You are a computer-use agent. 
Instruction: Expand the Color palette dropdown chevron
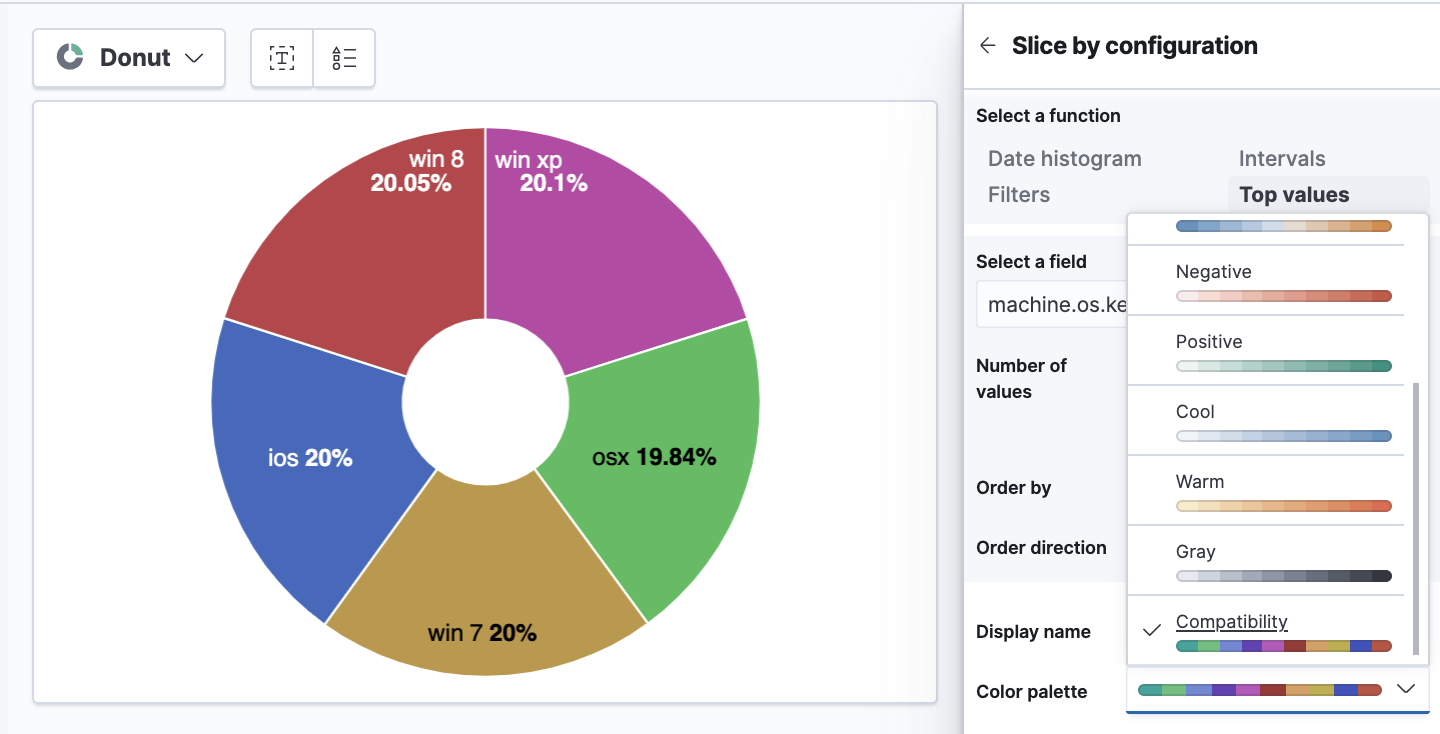coord(1406,689)
